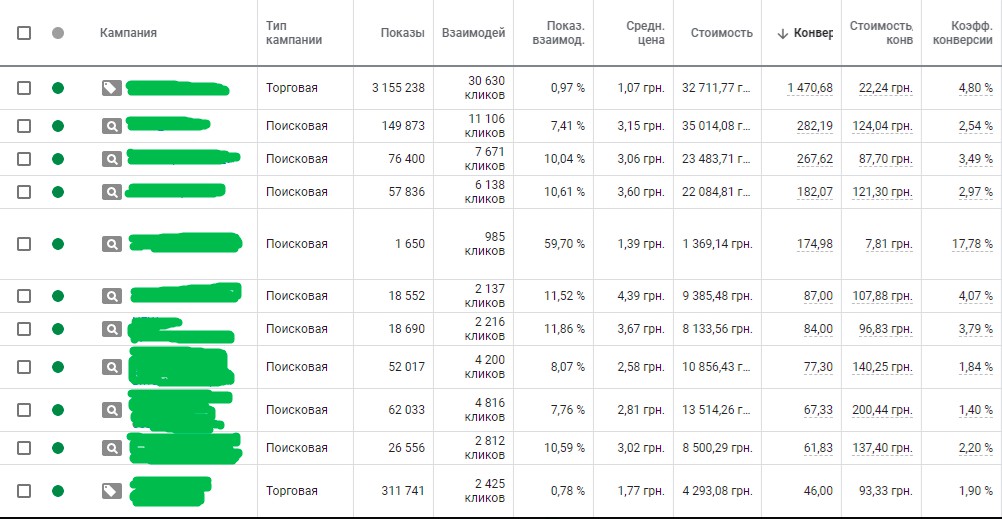The height and width of the screenshot is (519, 1002).
Task: Click the search icon in the 18 552 row
Action: click(111, 296)
